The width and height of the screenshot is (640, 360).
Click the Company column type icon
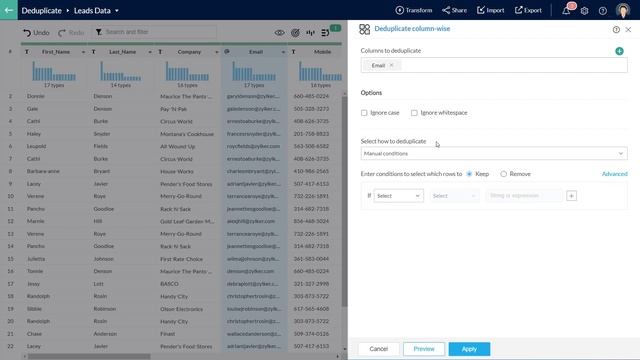[x=160, y=52]
